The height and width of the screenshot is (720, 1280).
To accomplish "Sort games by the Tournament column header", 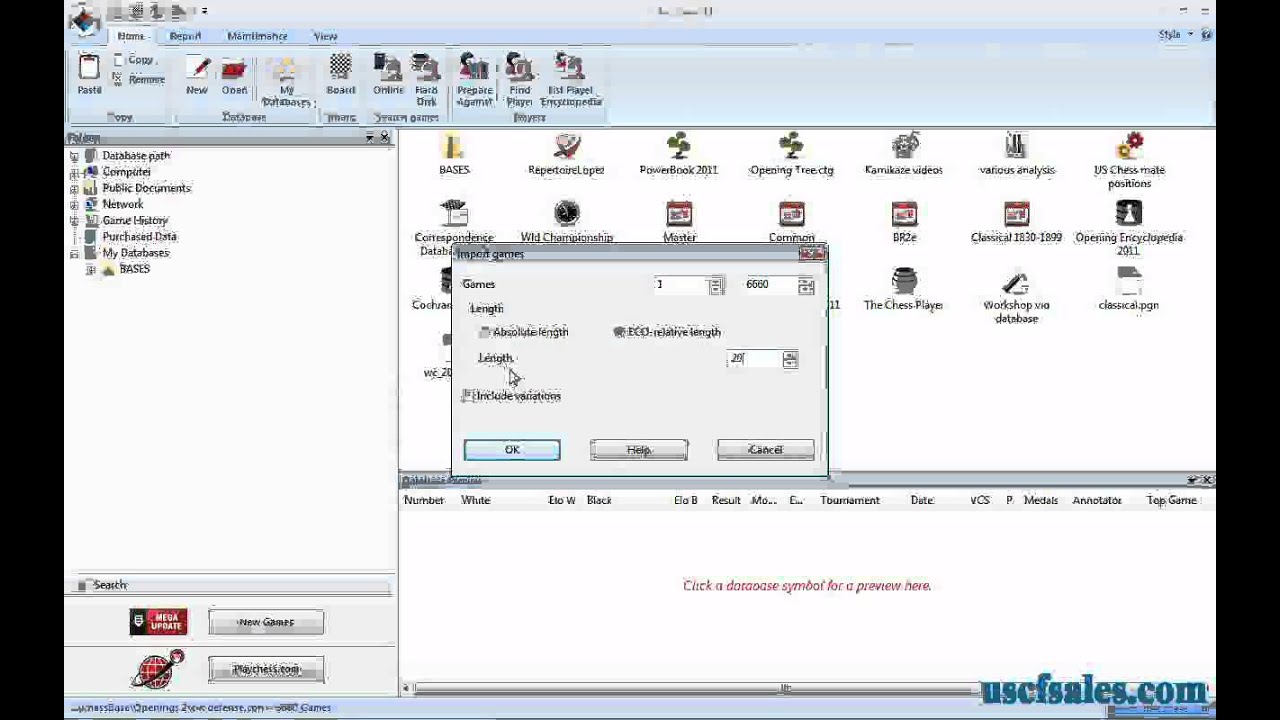I will 850,500.
